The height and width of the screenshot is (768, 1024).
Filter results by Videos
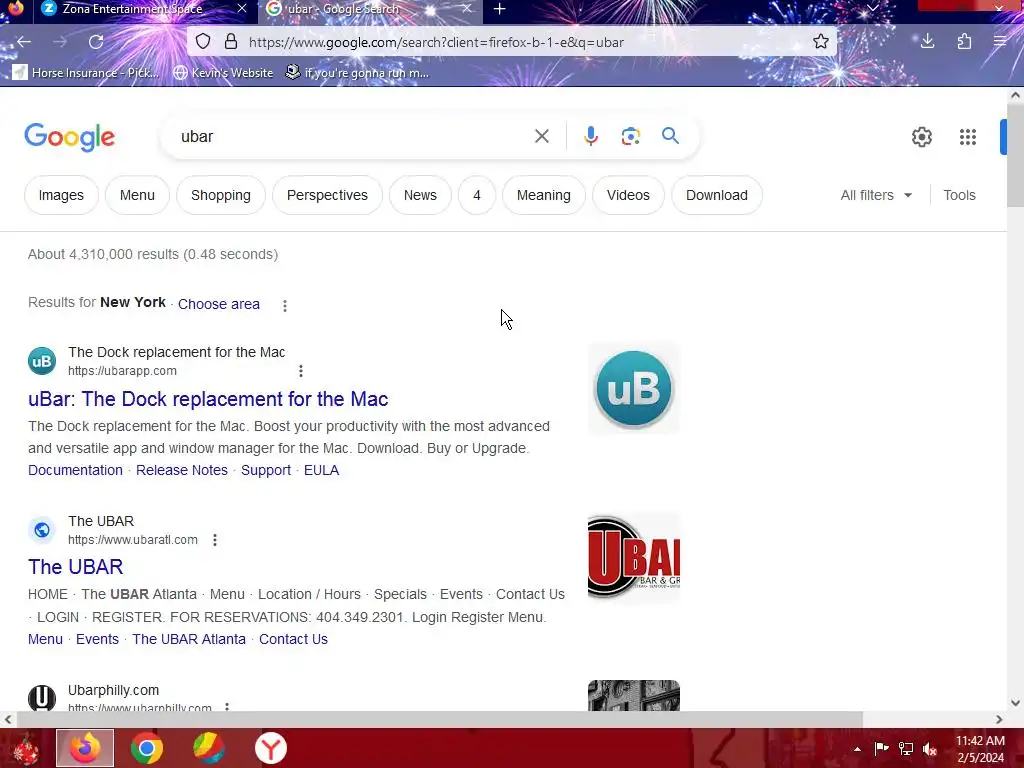click(x=628, y=195)
